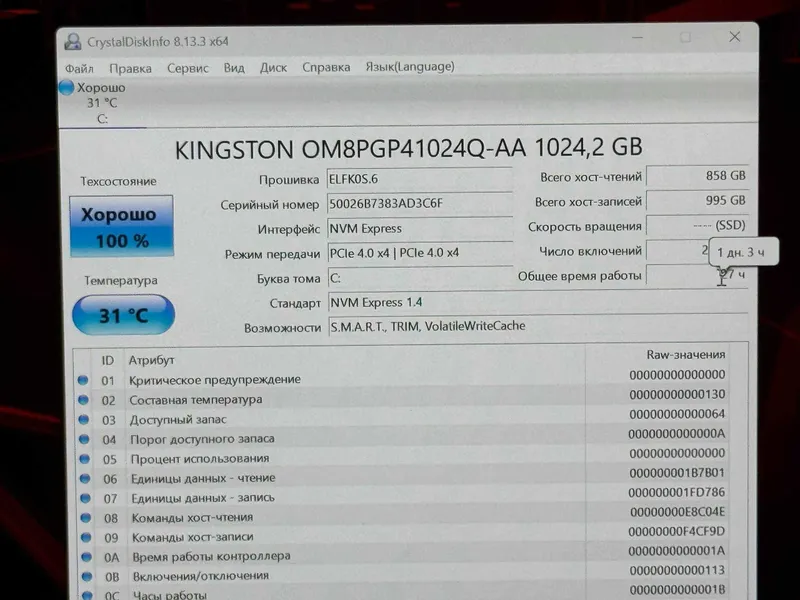Select row 03 Доступный запас
Image resolution: width=800 pixels, height=600 pixels.
402,418
